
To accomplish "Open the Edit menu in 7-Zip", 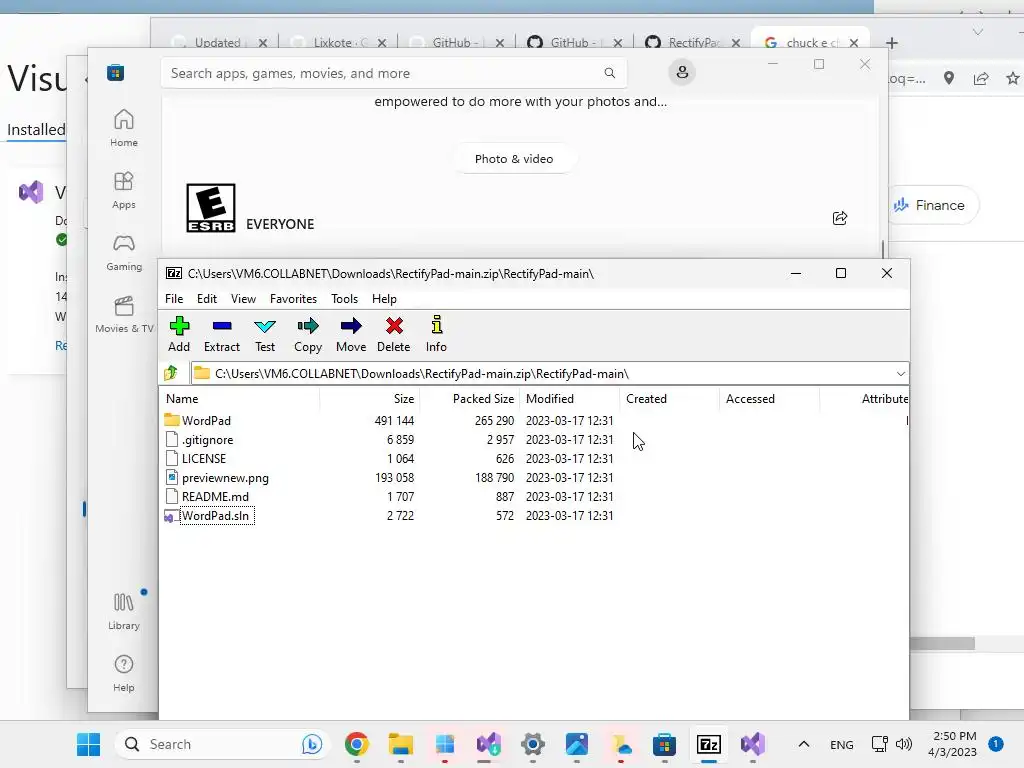I will [x=206, y=298].
